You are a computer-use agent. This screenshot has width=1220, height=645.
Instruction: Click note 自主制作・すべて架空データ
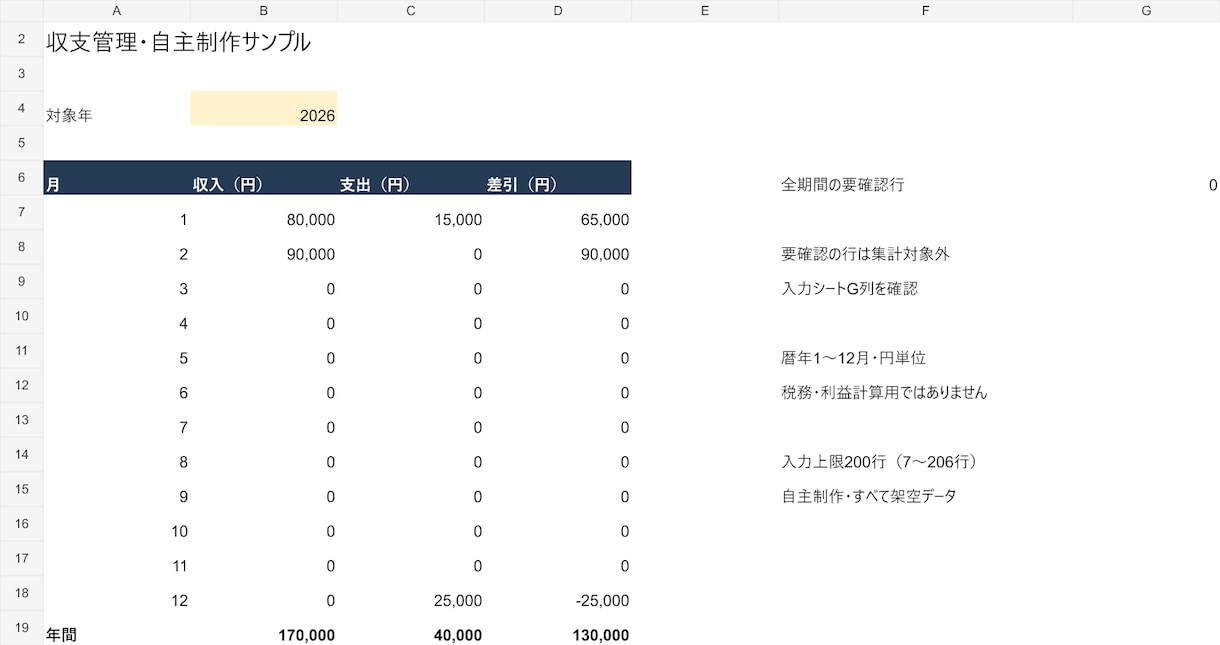tap(869, 496)
